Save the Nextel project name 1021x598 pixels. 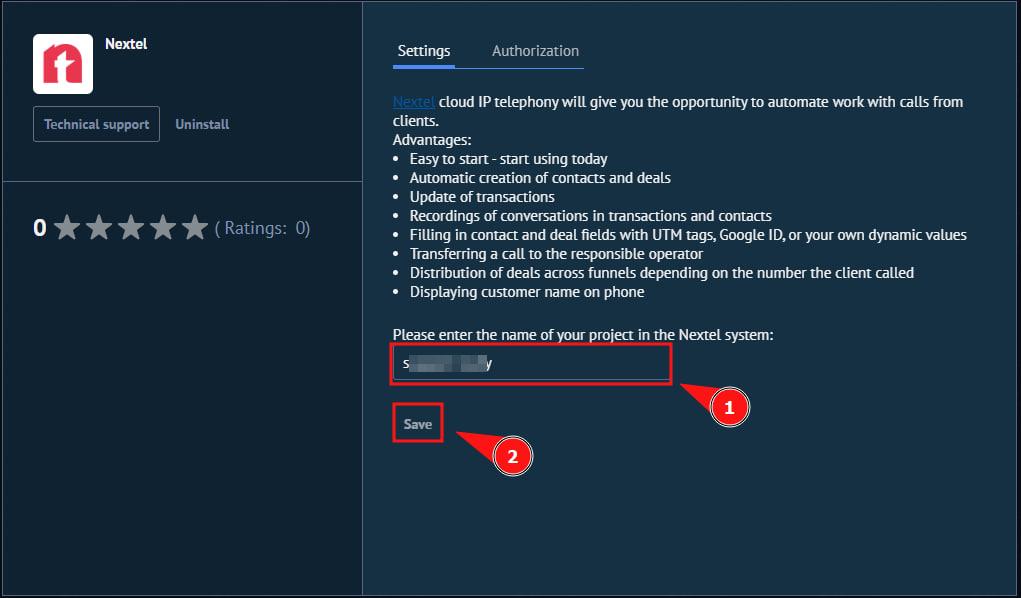[x=418, y=424]
